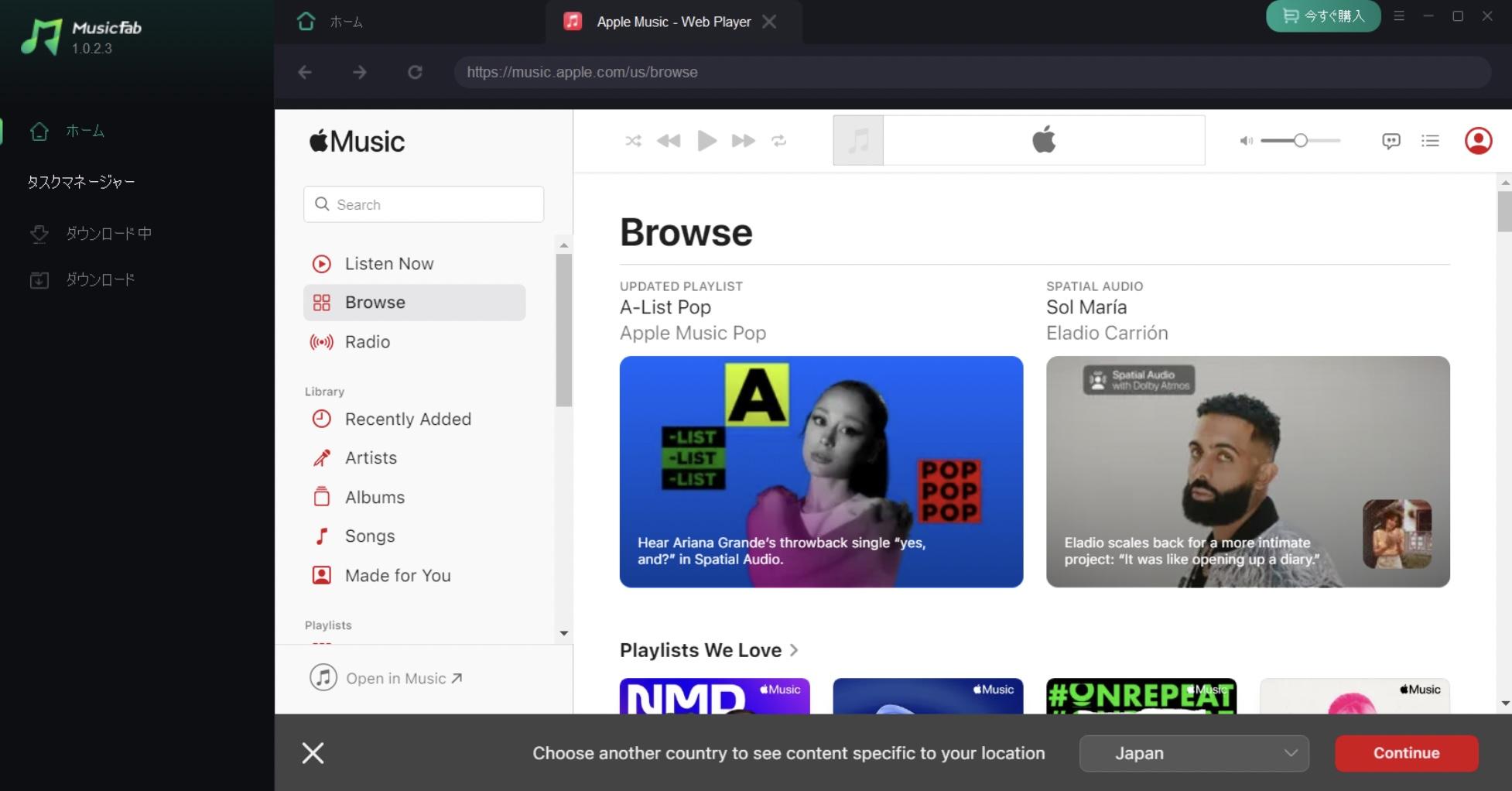Toggle repeat mode
The image size is (1512, 791).
point(779,141)
